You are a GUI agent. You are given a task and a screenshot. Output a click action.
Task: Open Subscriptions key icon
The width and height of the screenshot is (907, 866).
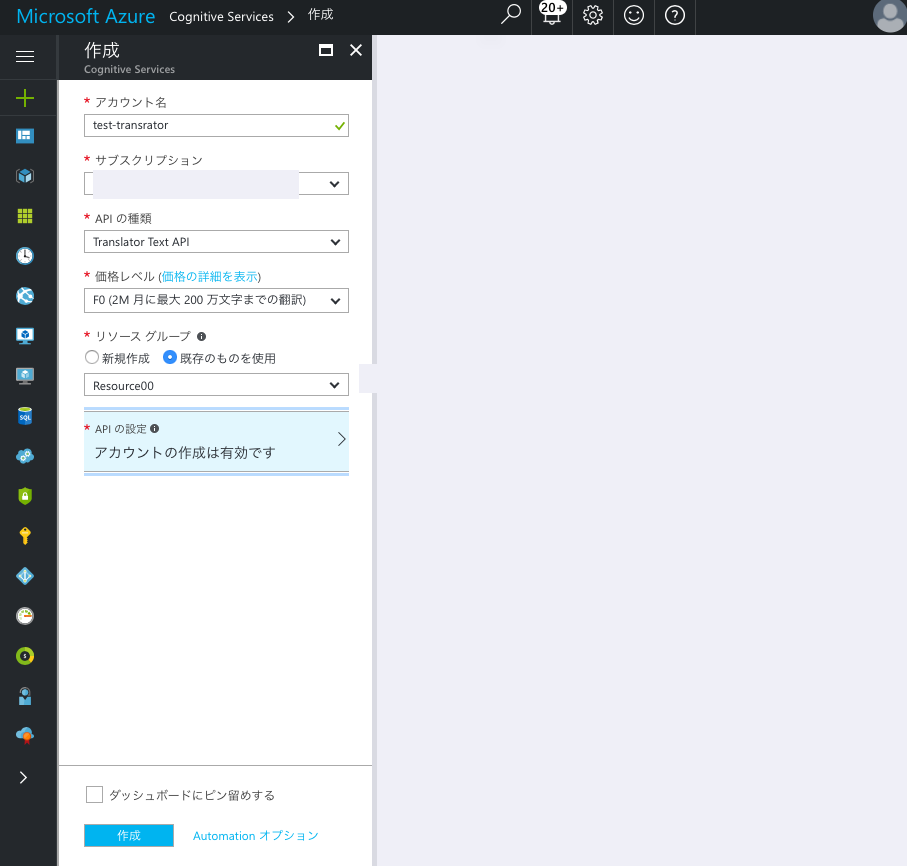click(25, 536)
